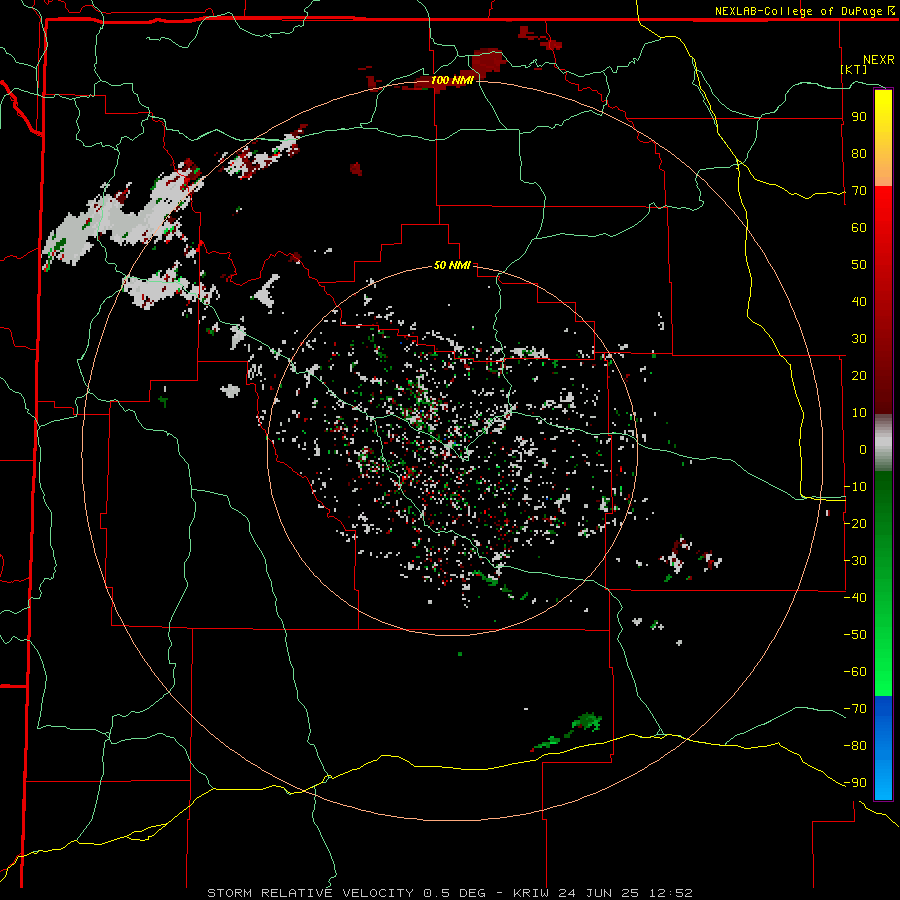Viewport: 900px width, 900px height.
Task: Click the 12:52 timestamp in the caption
Action: 670,893
